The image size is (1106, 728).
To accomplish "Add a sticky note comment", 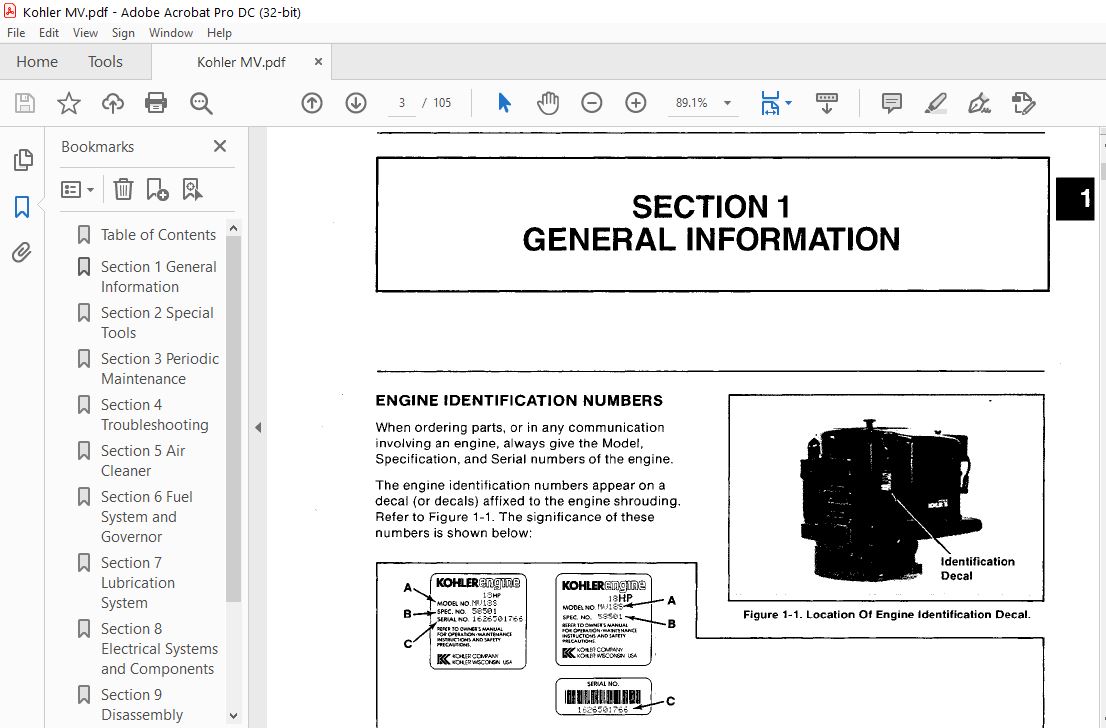I will coord(892,103).
